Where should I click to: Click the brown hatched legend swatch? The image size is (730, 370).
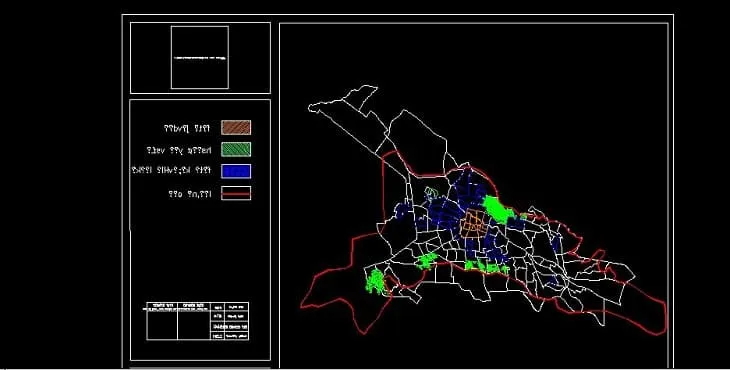[x=236, y=128]
